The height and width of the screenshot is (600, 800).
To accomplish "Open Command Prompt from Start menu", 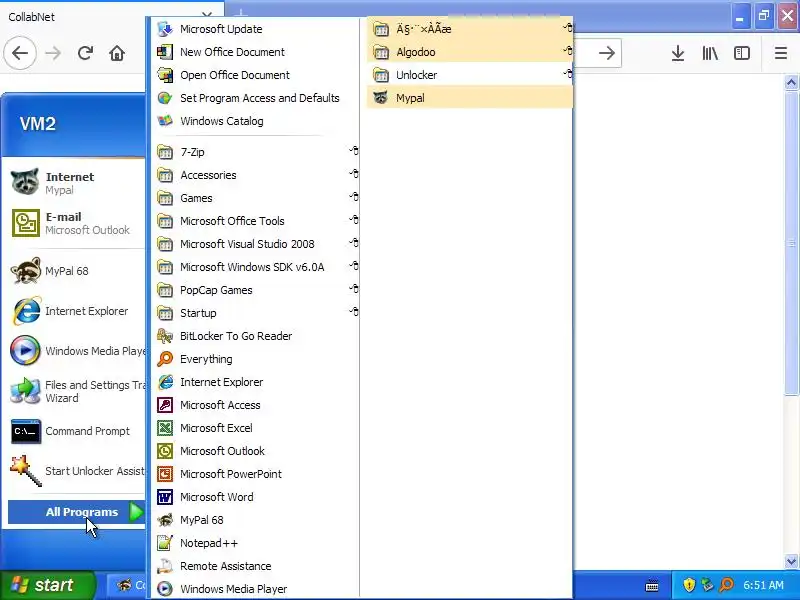I will click(77, 431).
